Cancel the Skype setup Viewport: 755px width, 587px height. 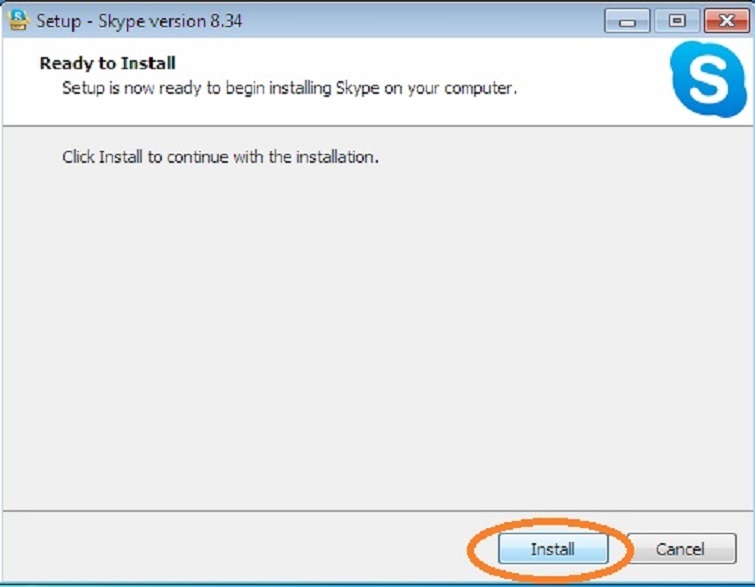[680, 549]
